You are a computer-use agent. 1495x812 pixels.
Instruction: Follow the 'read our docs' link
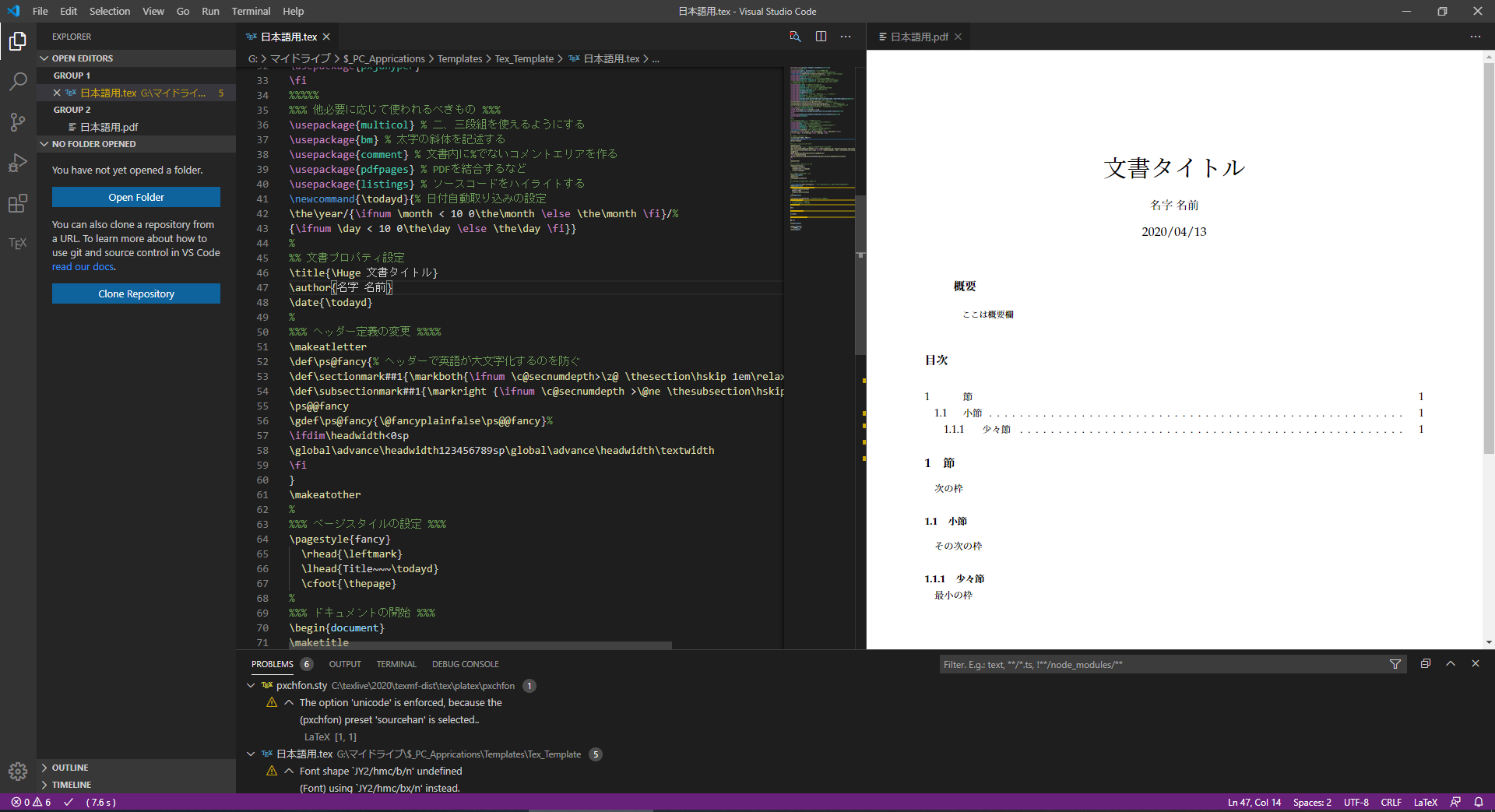[x=83, y=267]
